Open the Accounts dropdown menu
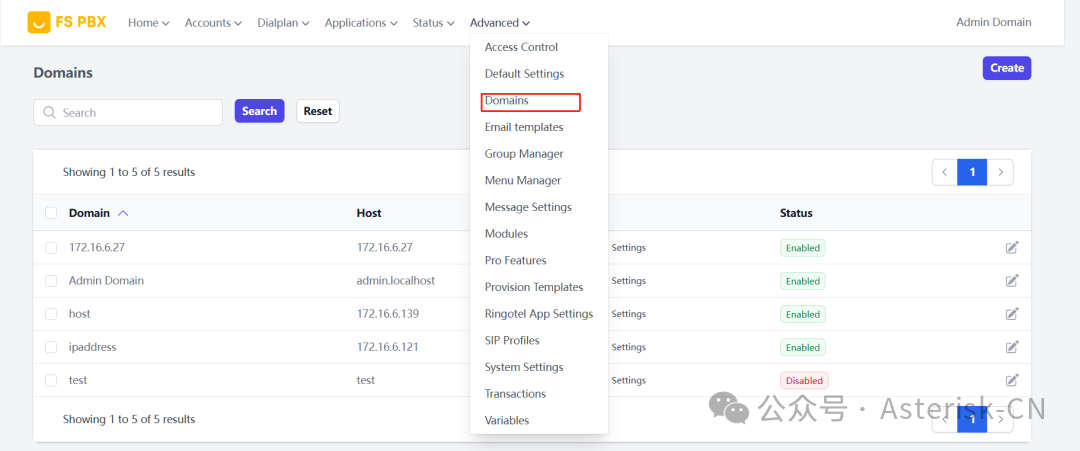The height and width of the screenshot is (451, 1080). [213, 22]
